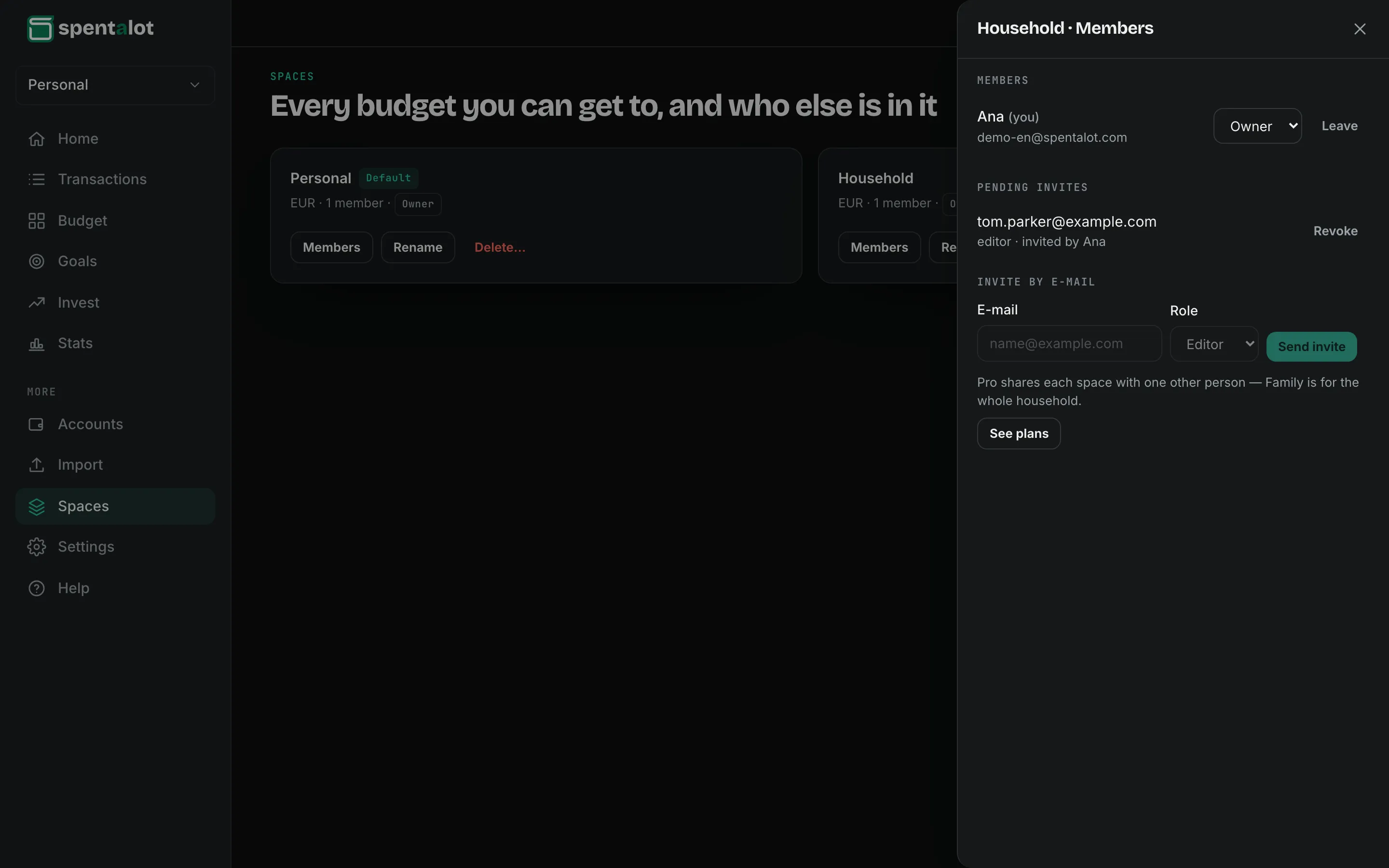The height and width of the screenshot is (868, 1389).
Task: Expand the Personal space switcher dropdown
Action: [x=115, y=85]
